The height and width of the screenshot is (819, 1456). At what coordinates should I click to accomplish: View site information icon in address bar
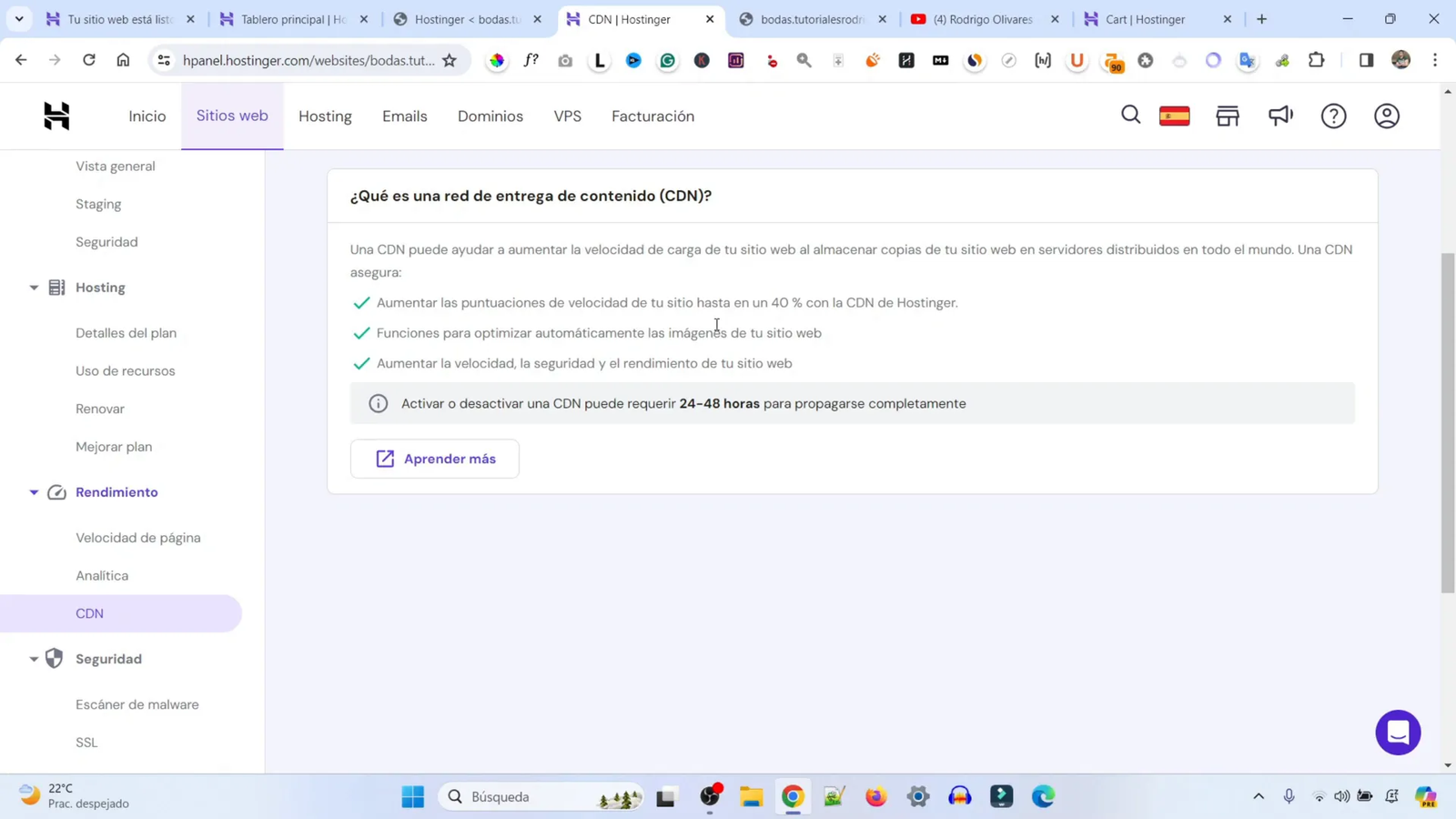(x=164, y=60)
